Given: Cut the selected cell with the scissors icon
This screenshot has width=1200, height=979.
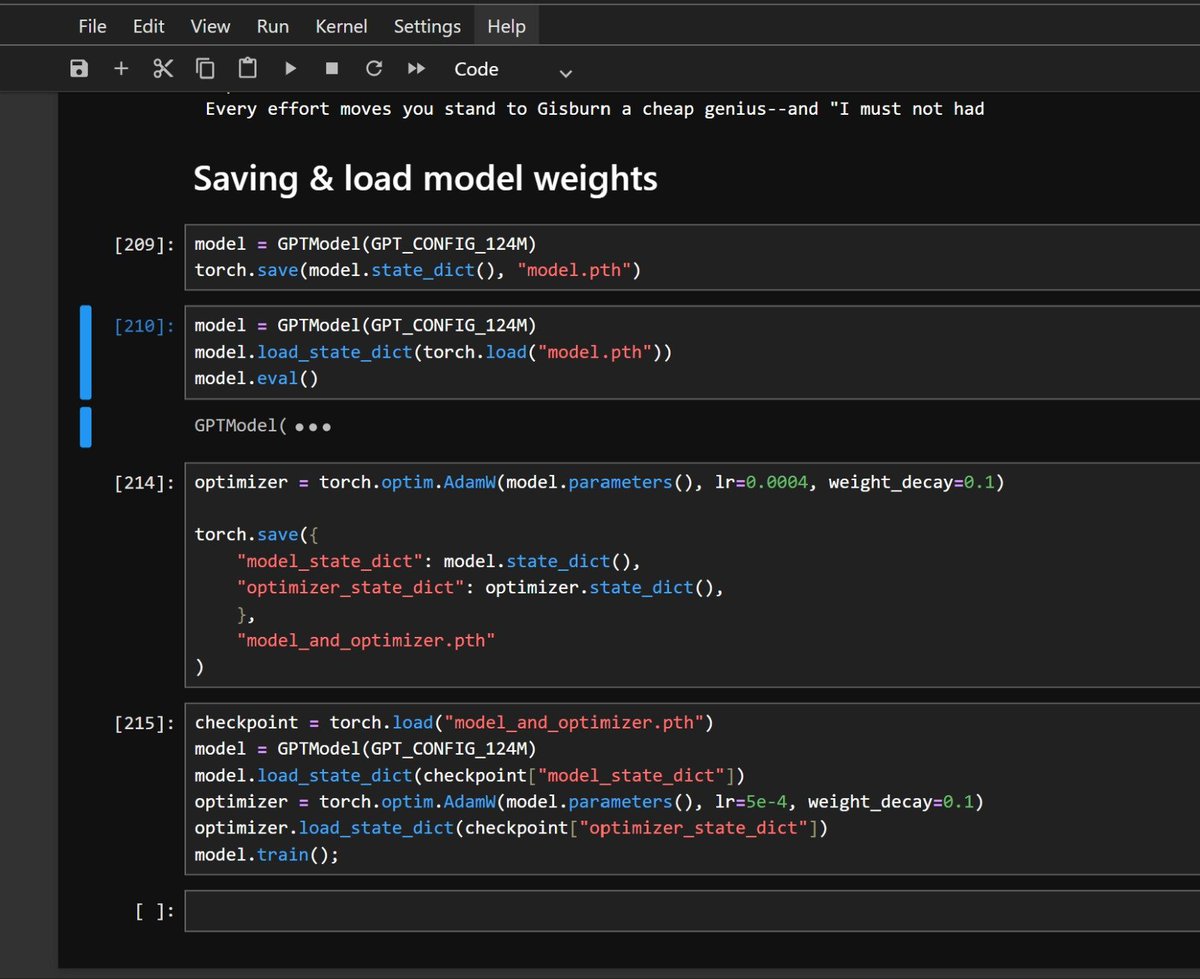Looking at the screenshot, I should click(163, 69).
